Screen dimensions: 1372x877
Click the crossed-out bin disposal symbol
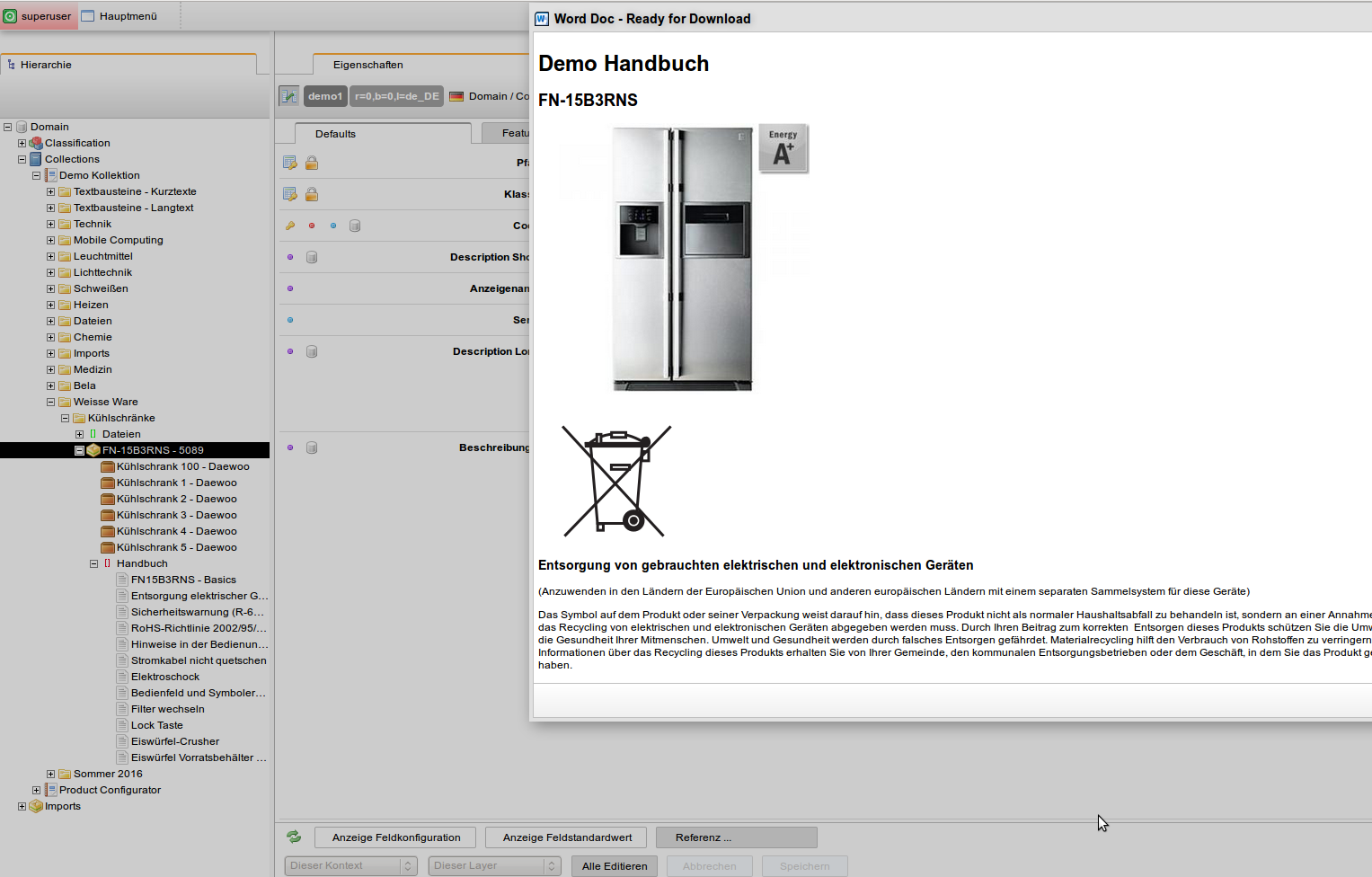616,482
